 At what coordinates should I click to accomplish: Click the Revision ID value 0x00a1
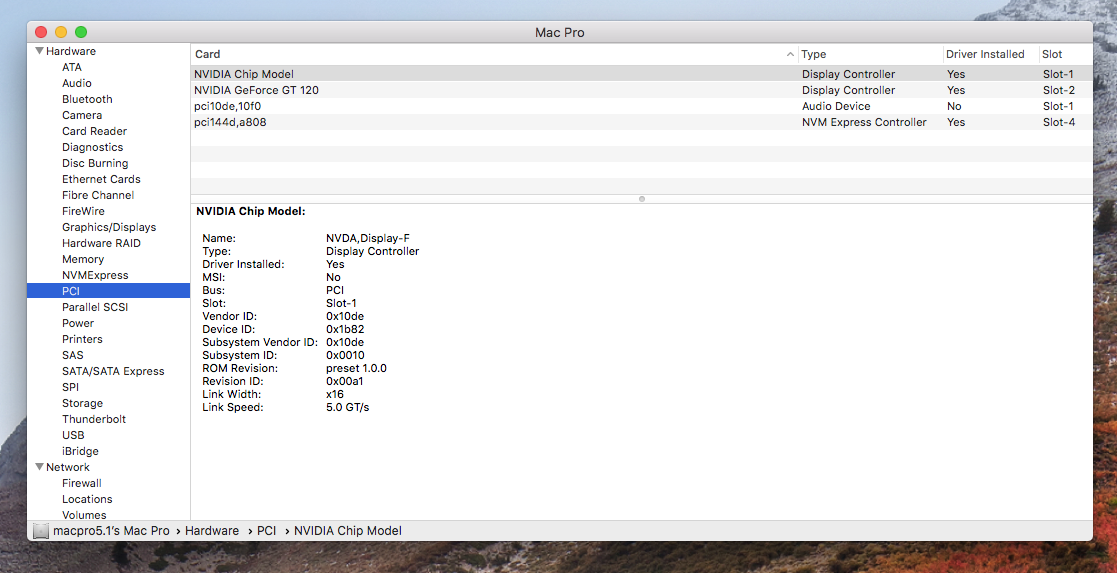click(x=345, y=381)
